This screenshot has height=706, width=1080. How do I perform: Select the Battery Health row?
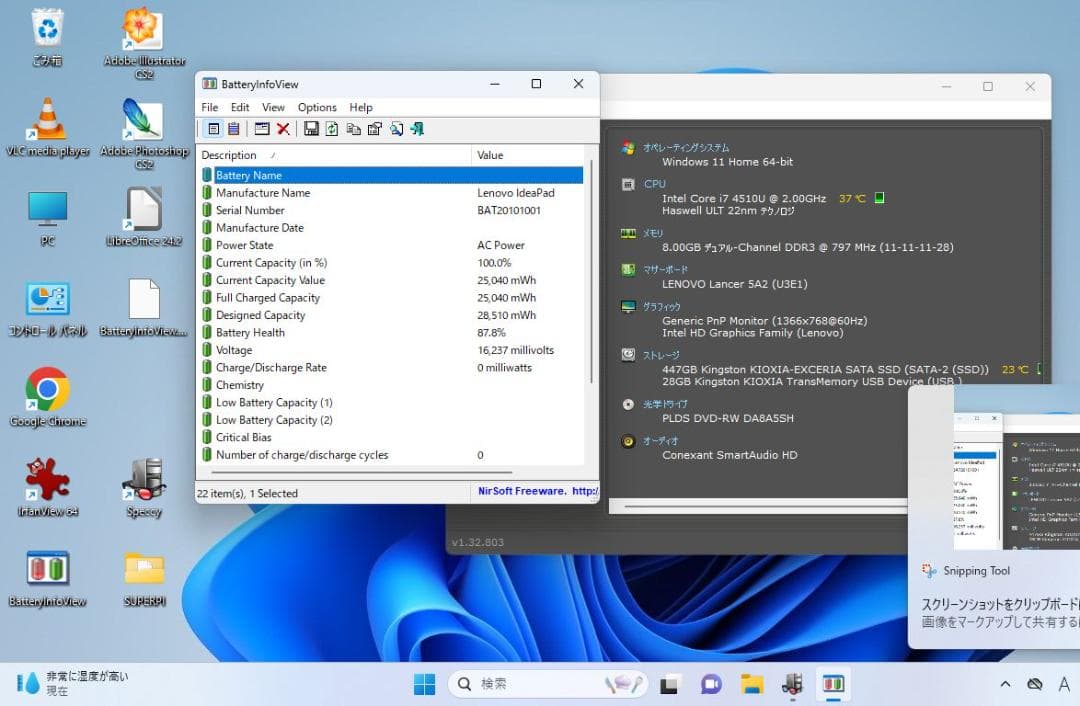coord(392,333)
